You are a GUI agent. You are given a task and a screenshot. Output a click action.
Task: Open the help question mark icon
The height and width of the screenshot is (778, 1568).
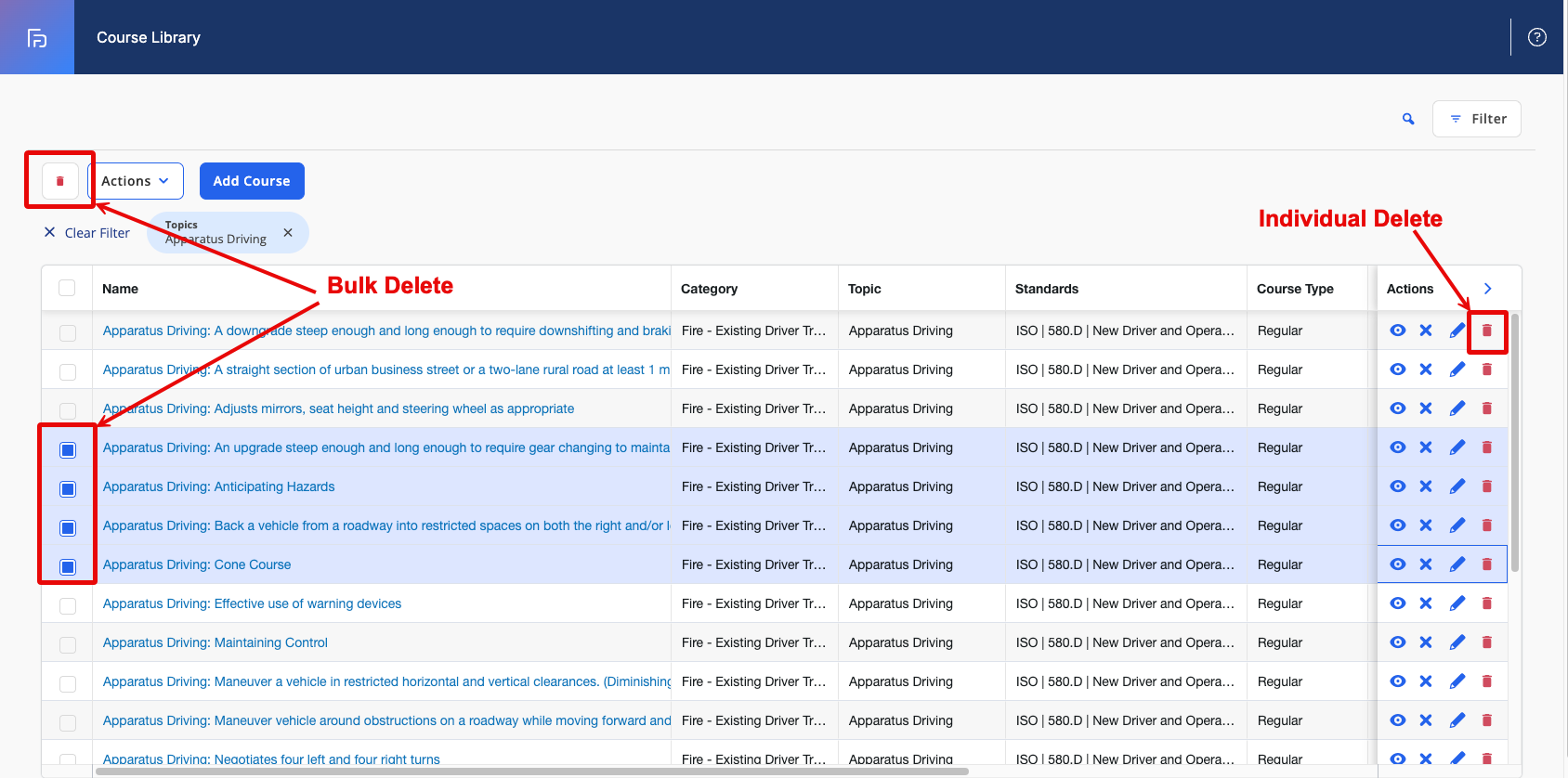1537,37
